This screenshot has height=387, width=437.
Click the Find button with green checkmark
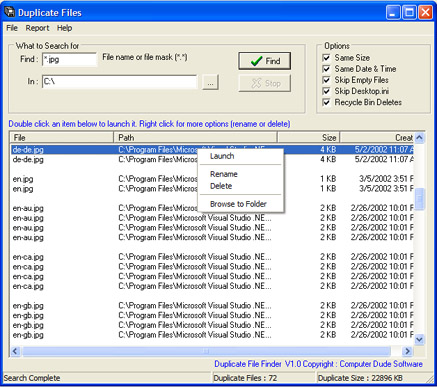(264, 61)
